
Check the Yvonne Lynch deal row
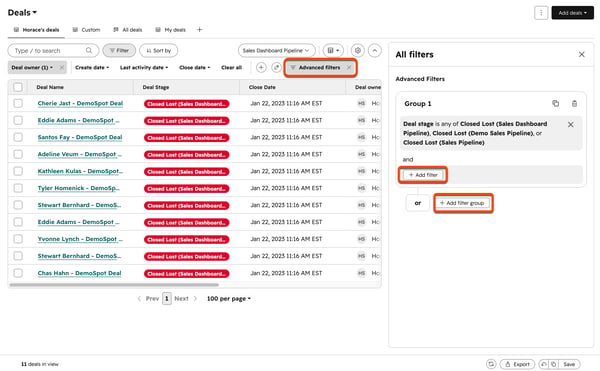point(18,239)
